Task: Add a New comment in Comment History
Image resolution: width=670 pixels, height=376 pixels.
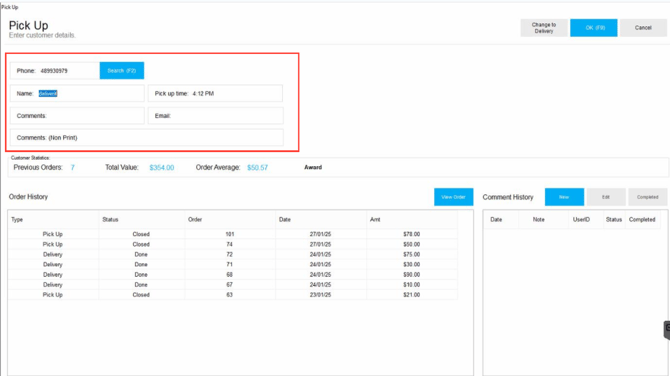Action: click(x=564, y=197)
